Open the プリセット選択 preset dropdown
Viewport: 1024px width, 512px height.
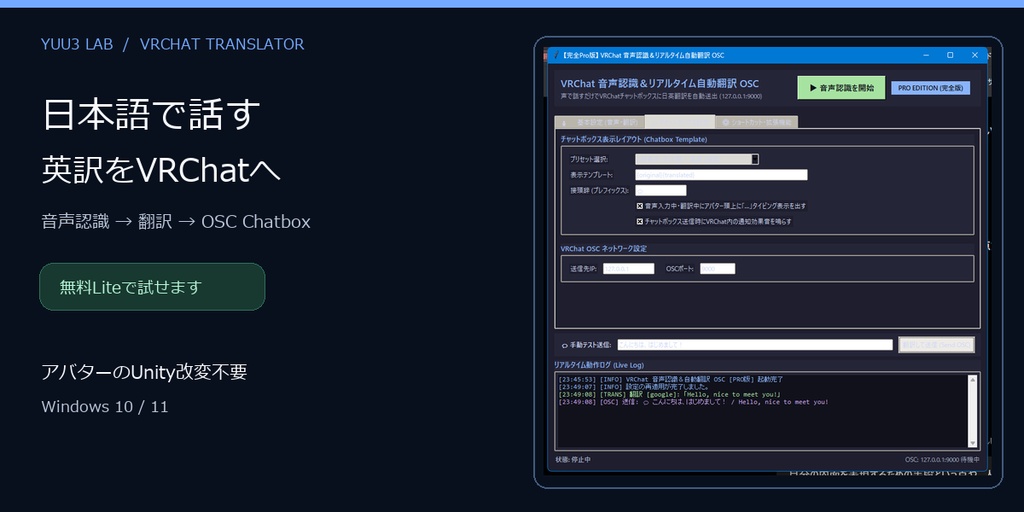(697, 159)
